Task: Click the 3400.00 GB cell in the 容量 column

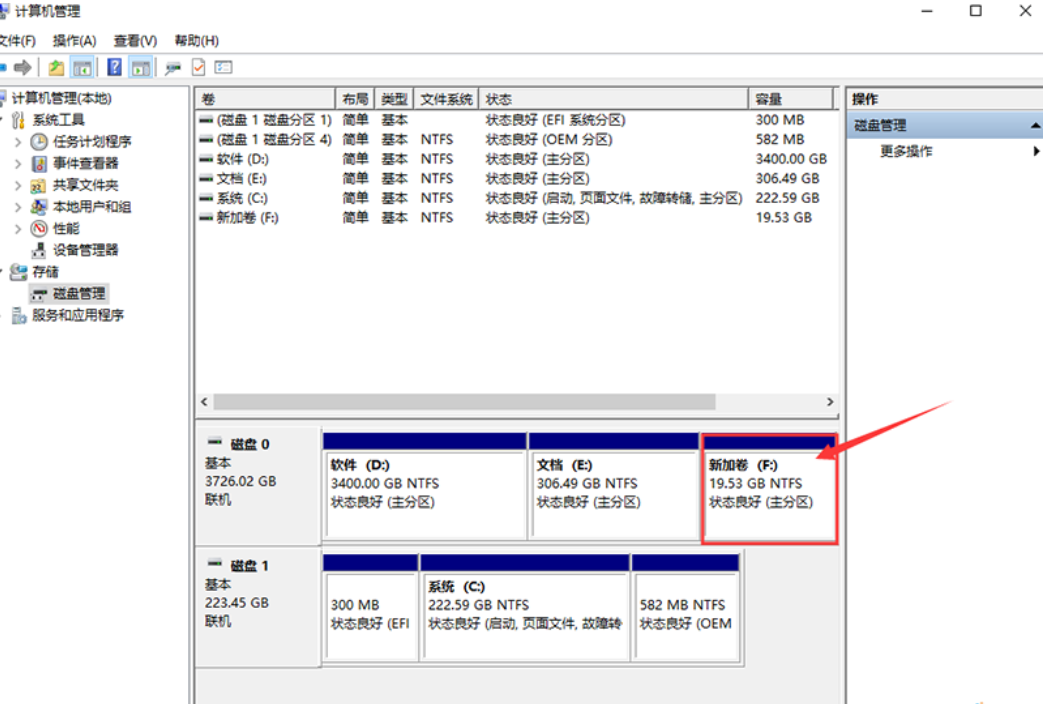Action: click(x=791, y=159)
